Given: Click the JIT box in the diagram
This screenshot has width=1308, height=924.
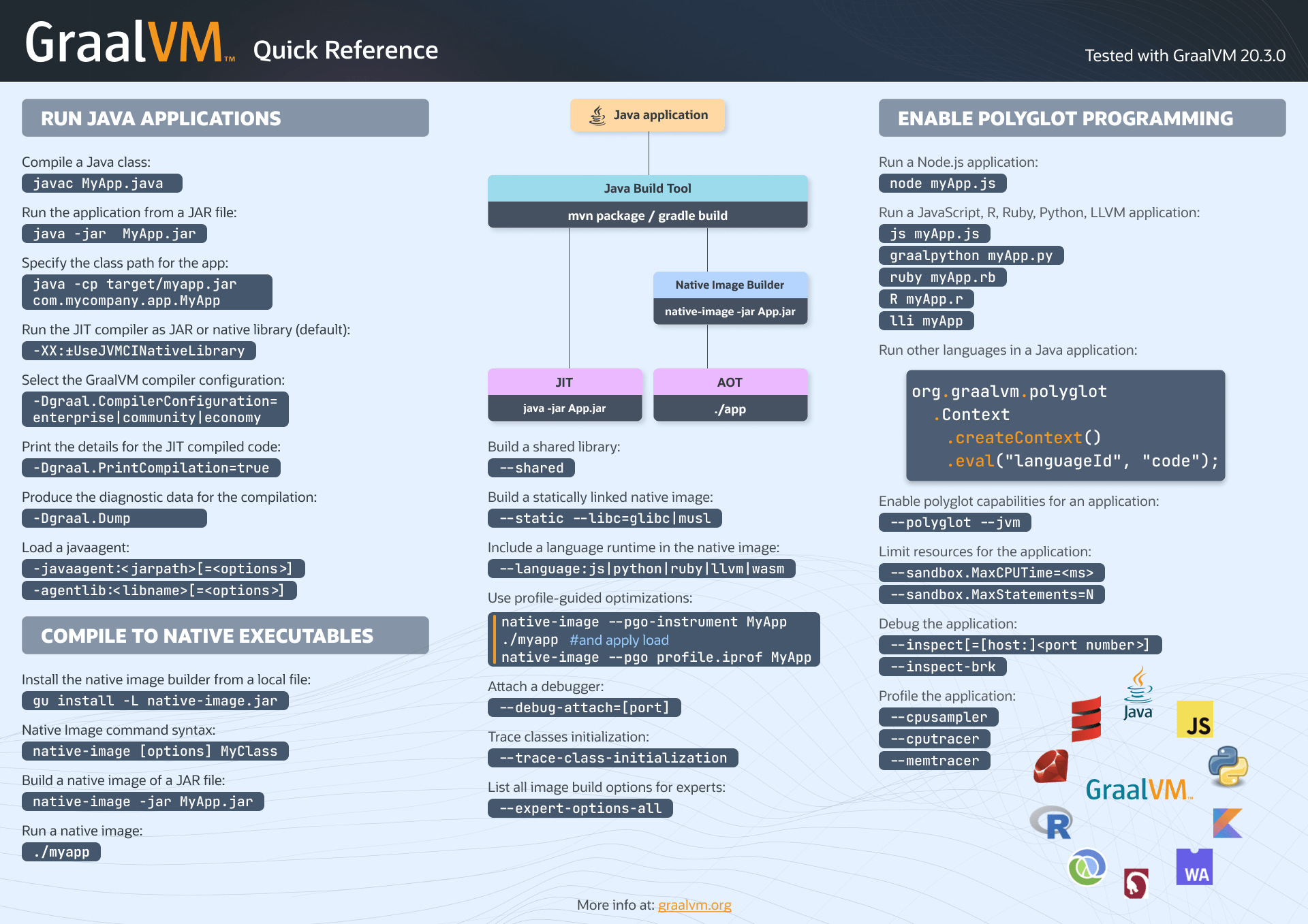Looking at the screenshot, I should point(565,395).
